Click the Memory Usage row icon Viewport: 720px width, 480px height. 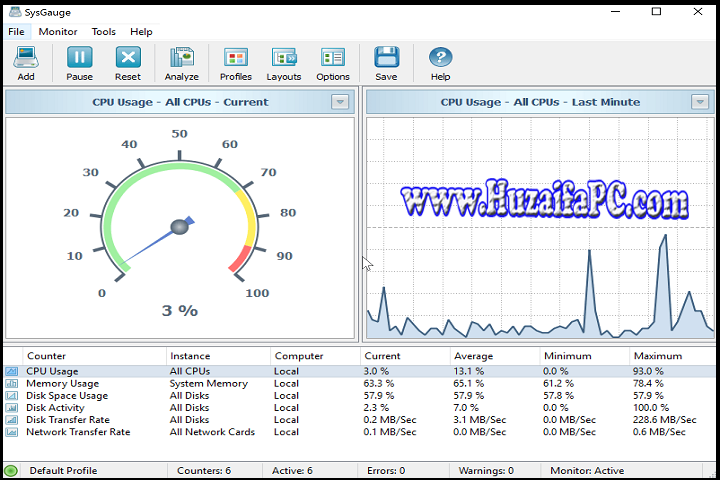(11, 384)
